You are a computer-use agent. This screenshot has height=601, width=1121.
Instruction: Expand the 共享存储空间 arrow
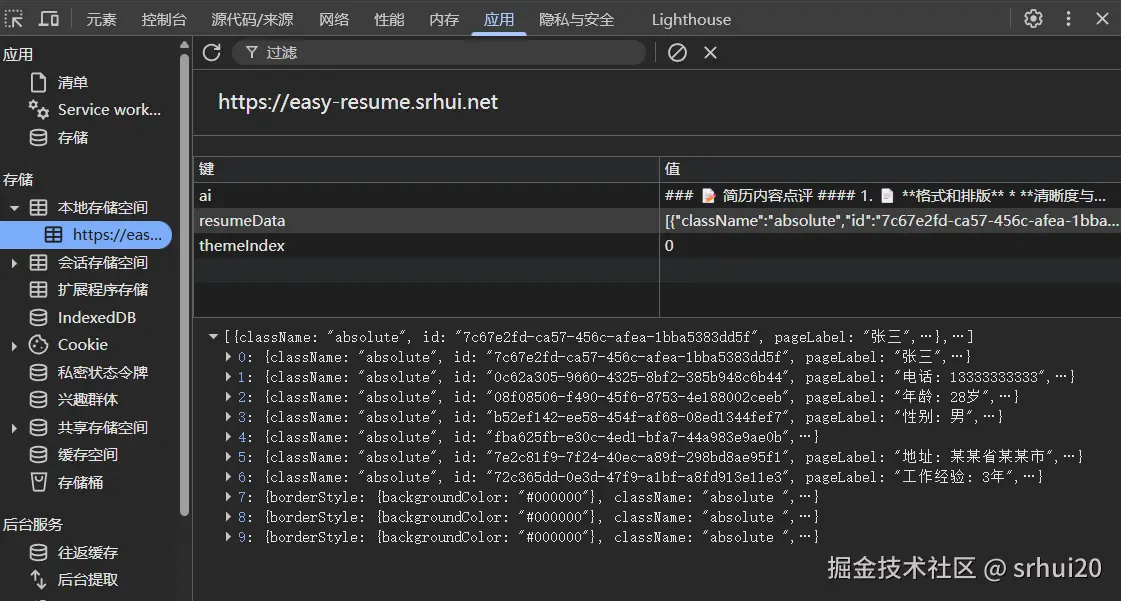14,428
